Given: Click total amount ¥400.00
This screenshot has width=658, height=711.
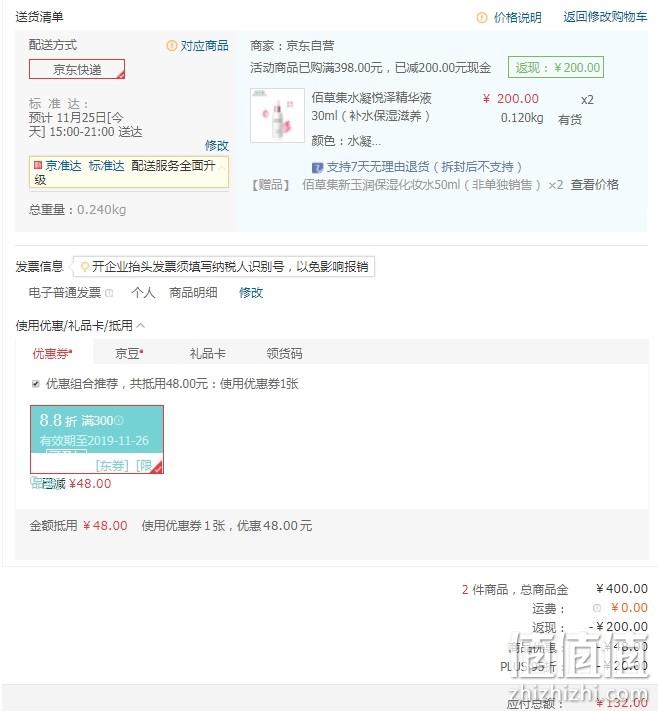Looking at the screenshot, I should click(622, 589).
